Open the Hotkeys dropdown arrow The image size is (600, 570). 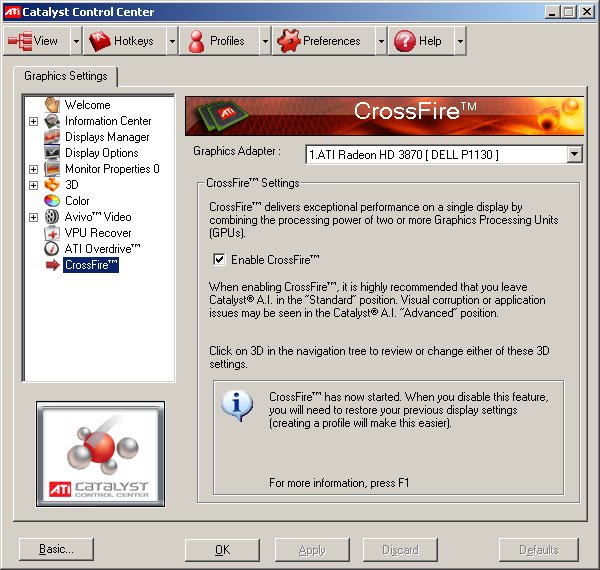point(172,41)
